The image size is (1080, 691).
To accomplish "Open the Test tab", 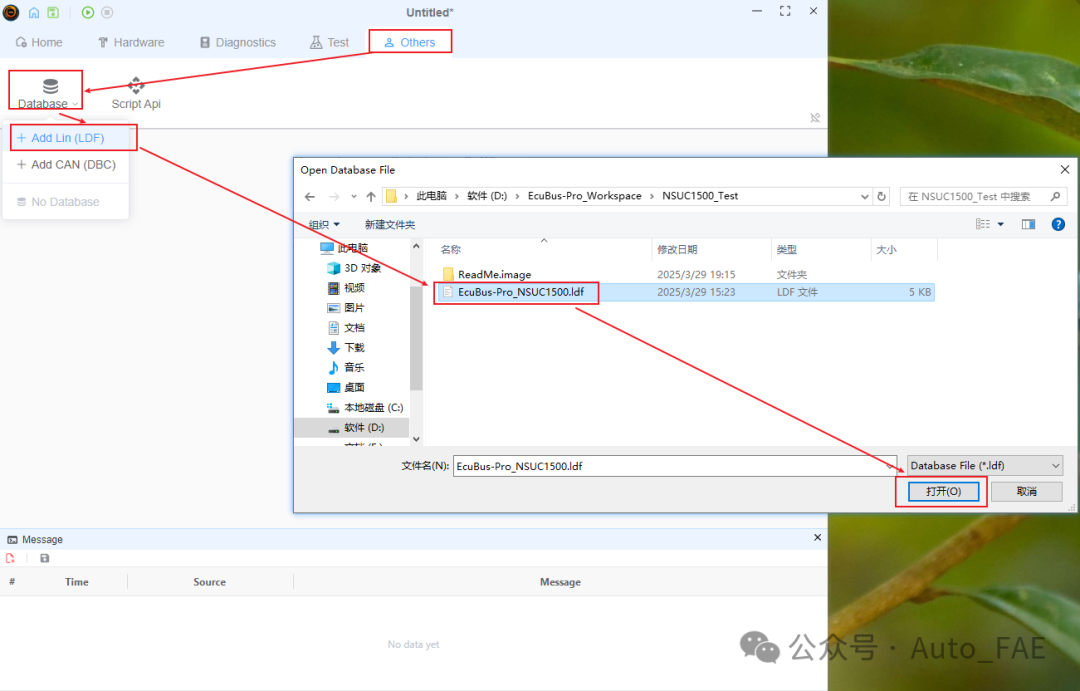I will [x=329, y=42].
